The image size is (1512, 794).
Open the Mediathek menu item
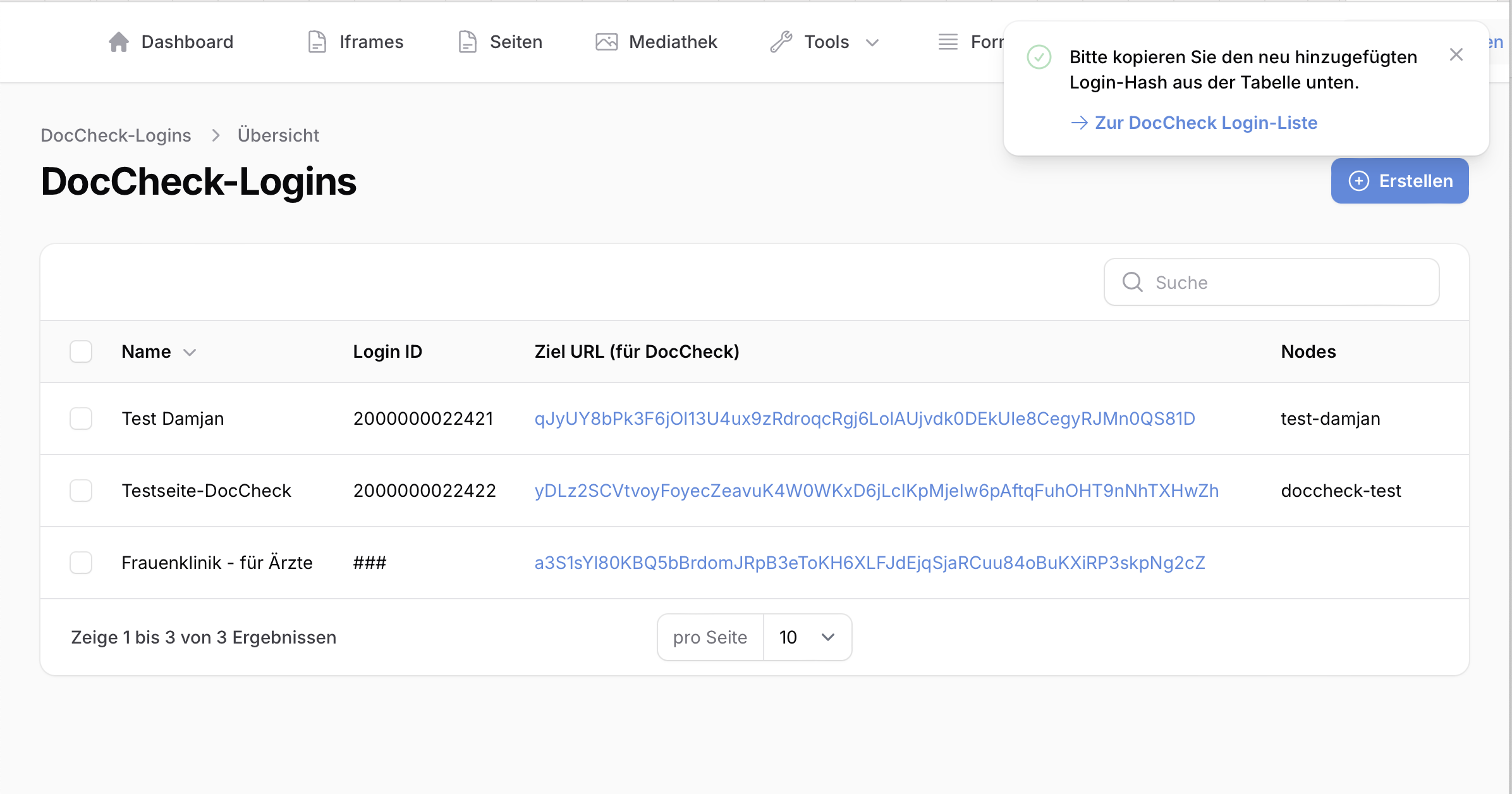[x=657, y=42]
